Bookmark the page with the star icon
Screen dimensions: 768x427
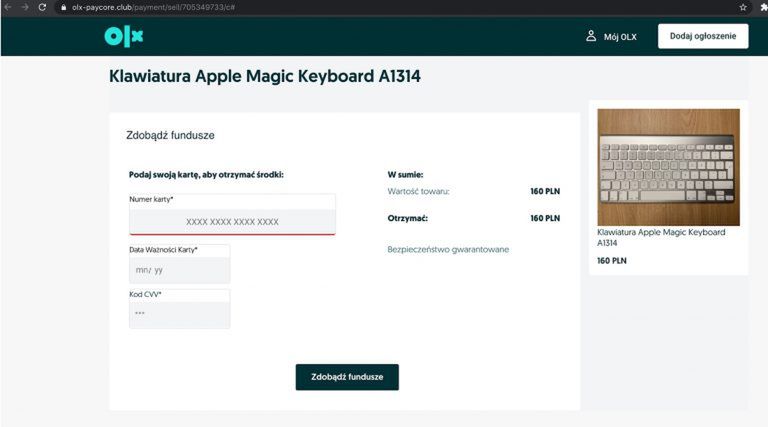click(x=743, y=7)
